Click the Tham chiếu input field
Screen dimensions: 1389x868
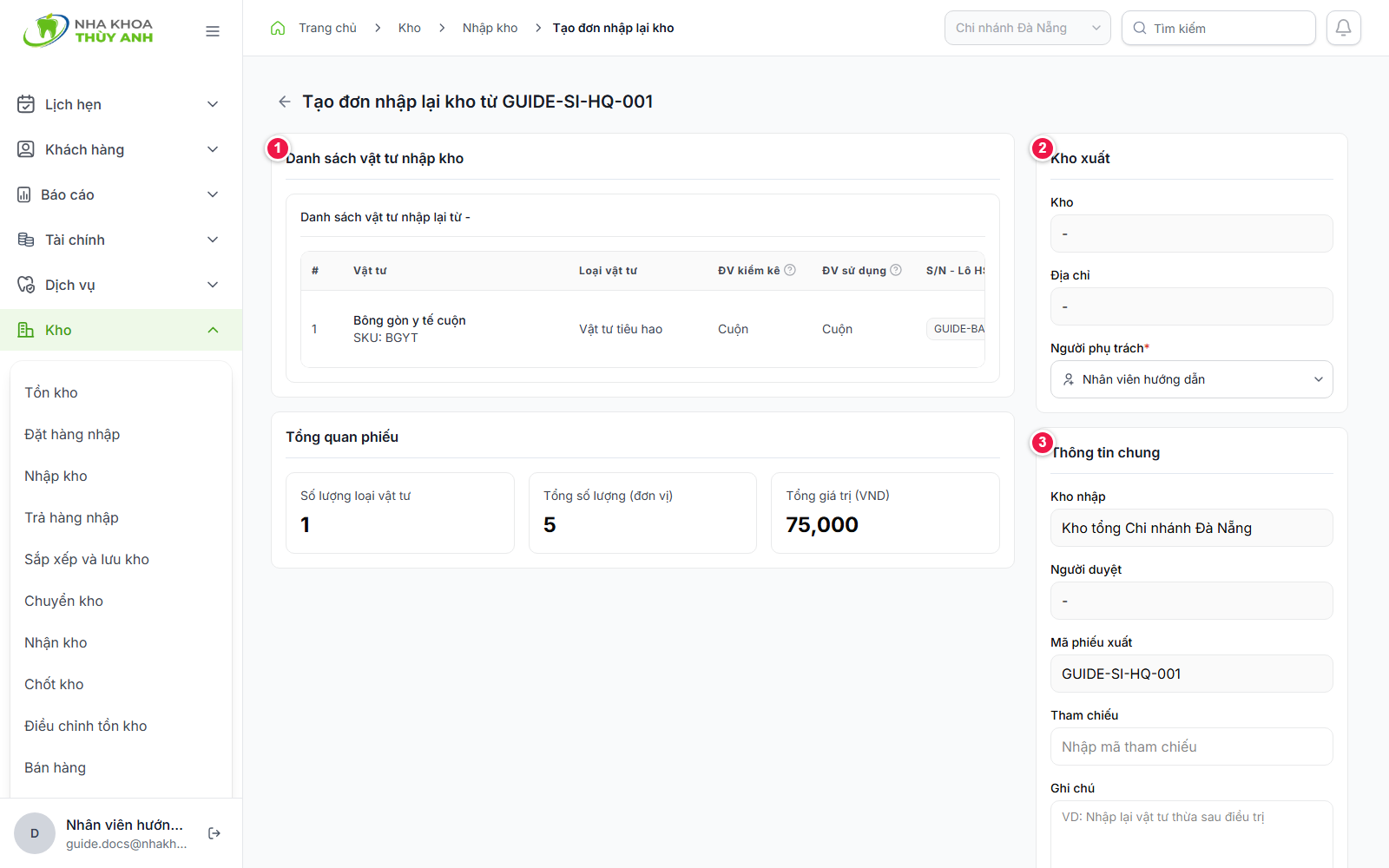(1191, 746)
